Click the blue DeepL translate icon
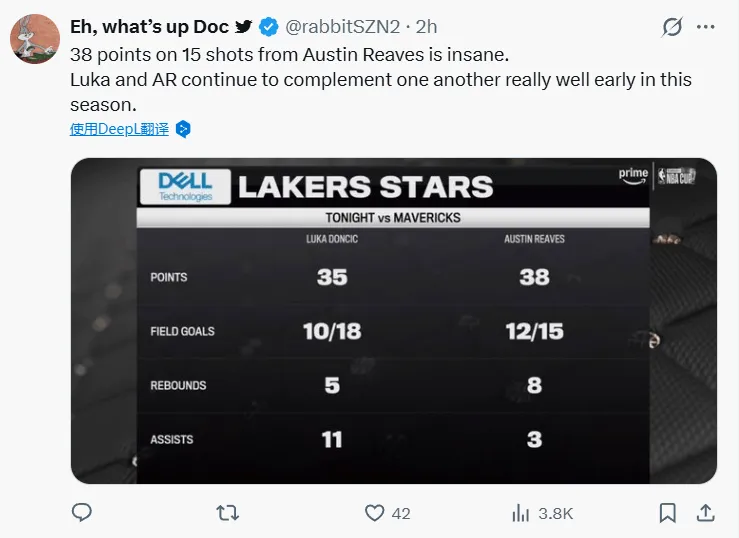Viewport: 739px width, 538px height. [x=182, y=129]
